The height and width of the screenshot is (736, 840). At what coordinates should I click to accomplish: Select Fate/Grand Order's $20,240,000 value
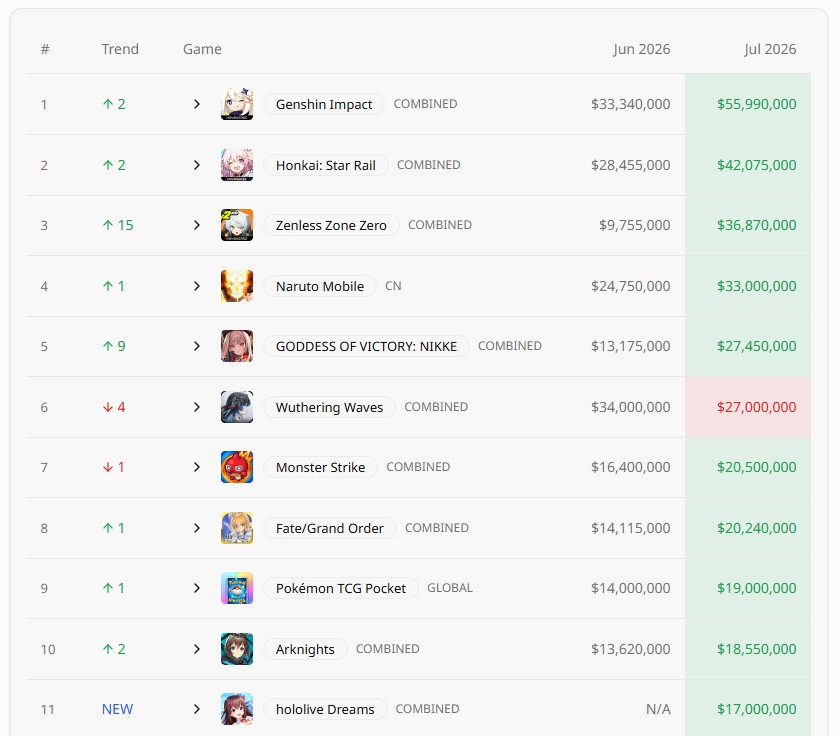[x=756, y=528]
